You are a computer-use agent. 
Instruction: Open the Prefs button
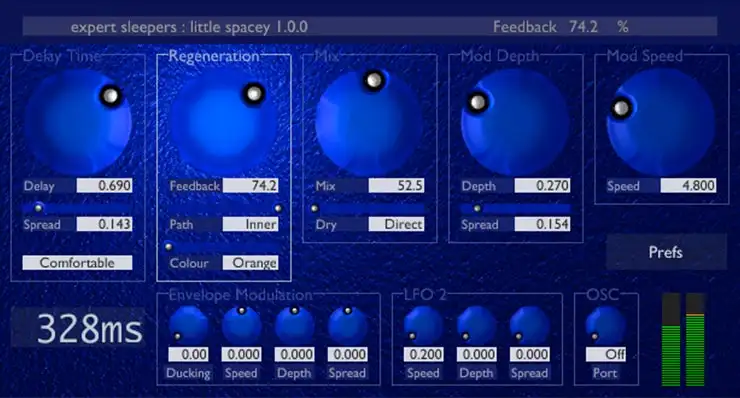pyautogui.click(x=666, y=252)
